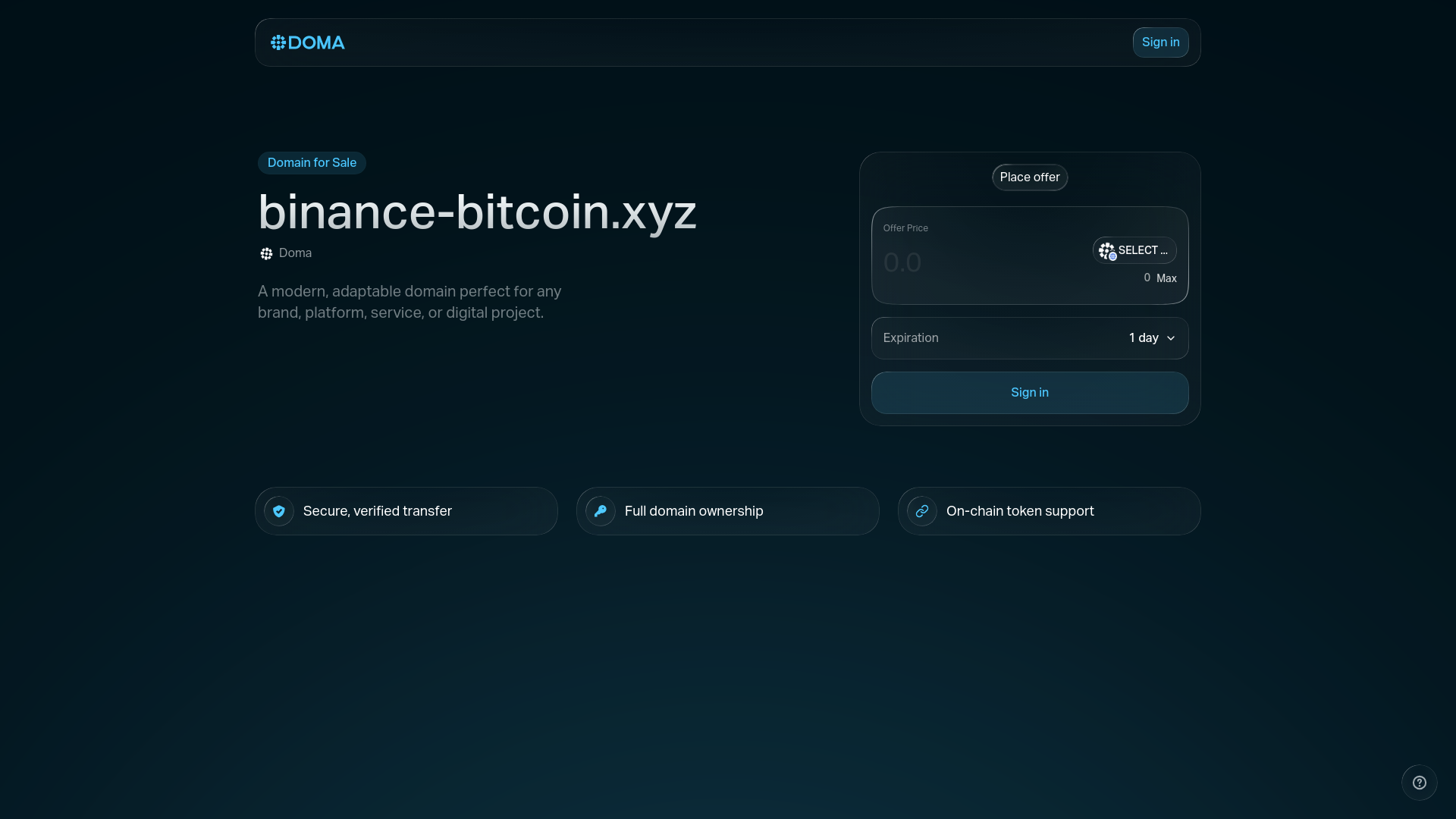The width and height of the screenshot is (1456, 819).
Task: Click the shield icon for secure transfer
Action: coord(279,511)
